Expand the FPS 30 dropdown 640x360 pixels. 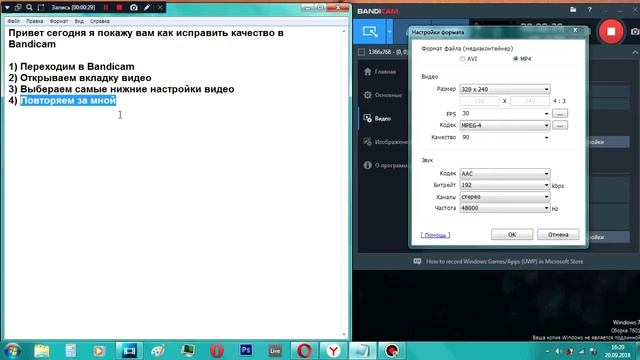(505, 113)
